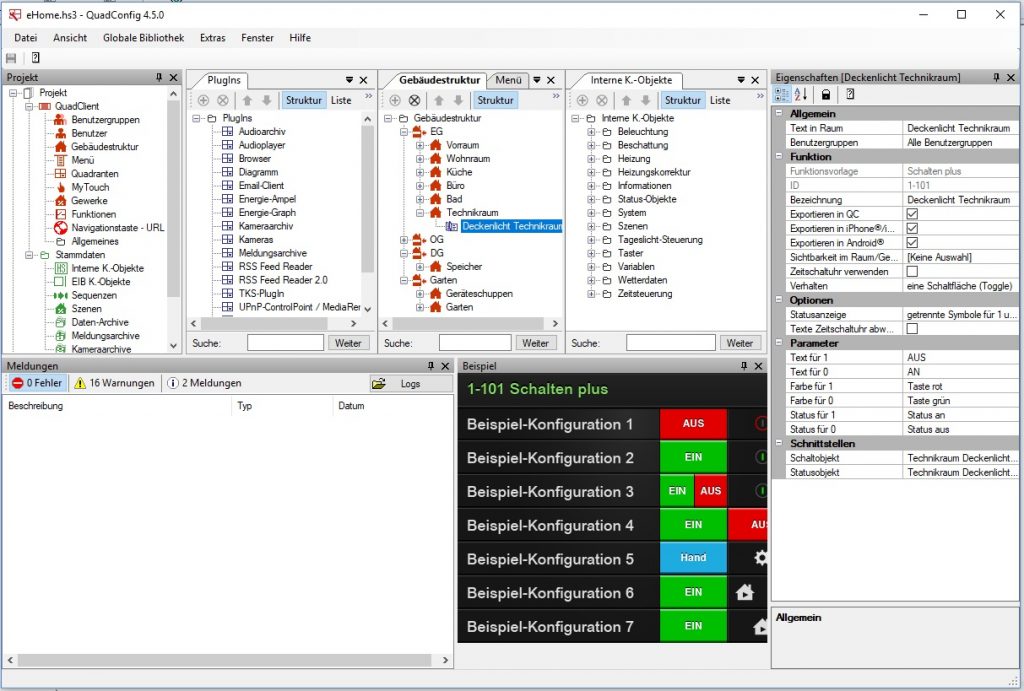This screenshot has height=691, width=1024.
Task: Click green EIN button of Beispiel-Konfiguration 2
Action: [693, 457]
